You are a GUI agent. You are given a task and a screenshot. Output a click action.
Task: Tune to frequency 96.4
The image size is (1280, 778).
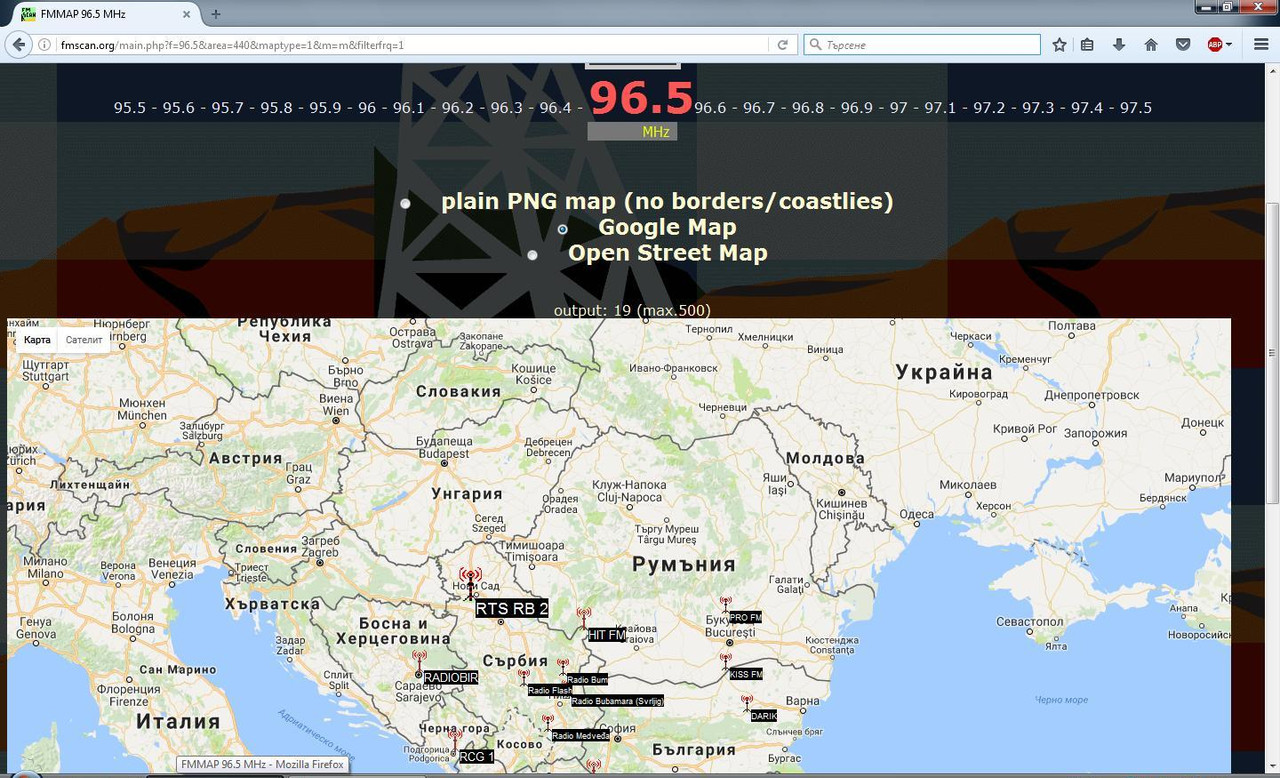[555, 108]
